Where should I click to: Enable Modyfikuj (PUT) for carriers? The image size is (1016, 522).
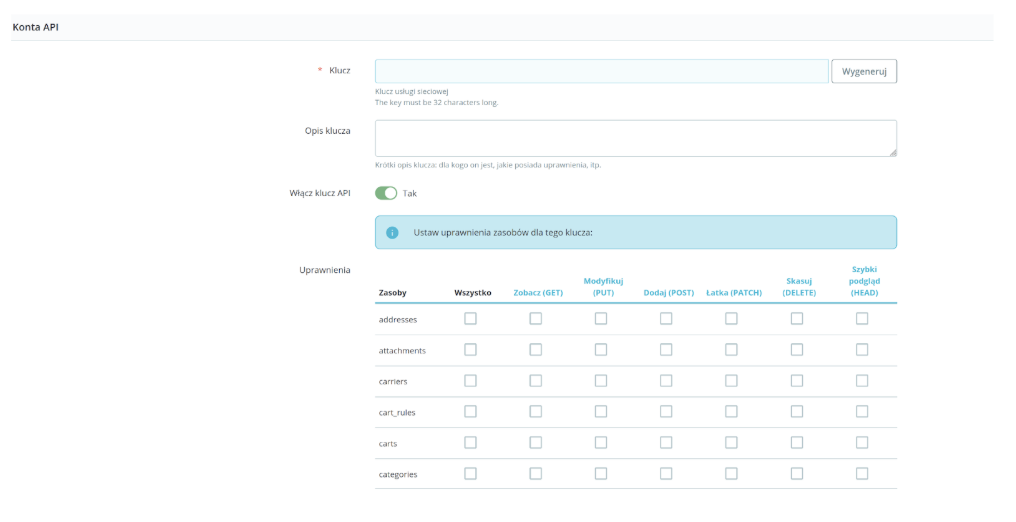[x=601, y=381]
